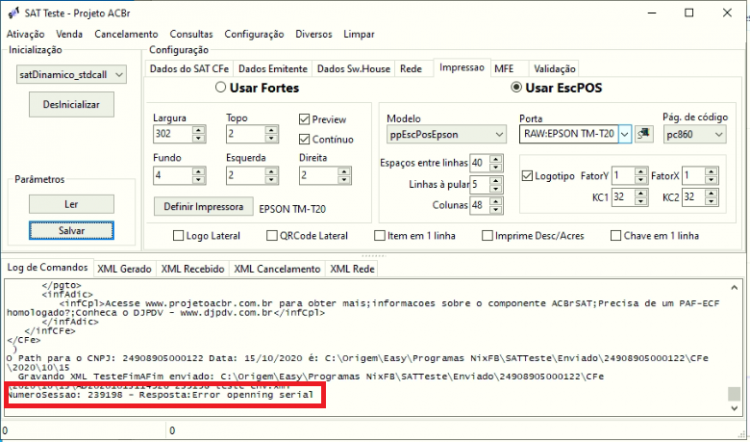Click the log scrollbar thumb

734,394
